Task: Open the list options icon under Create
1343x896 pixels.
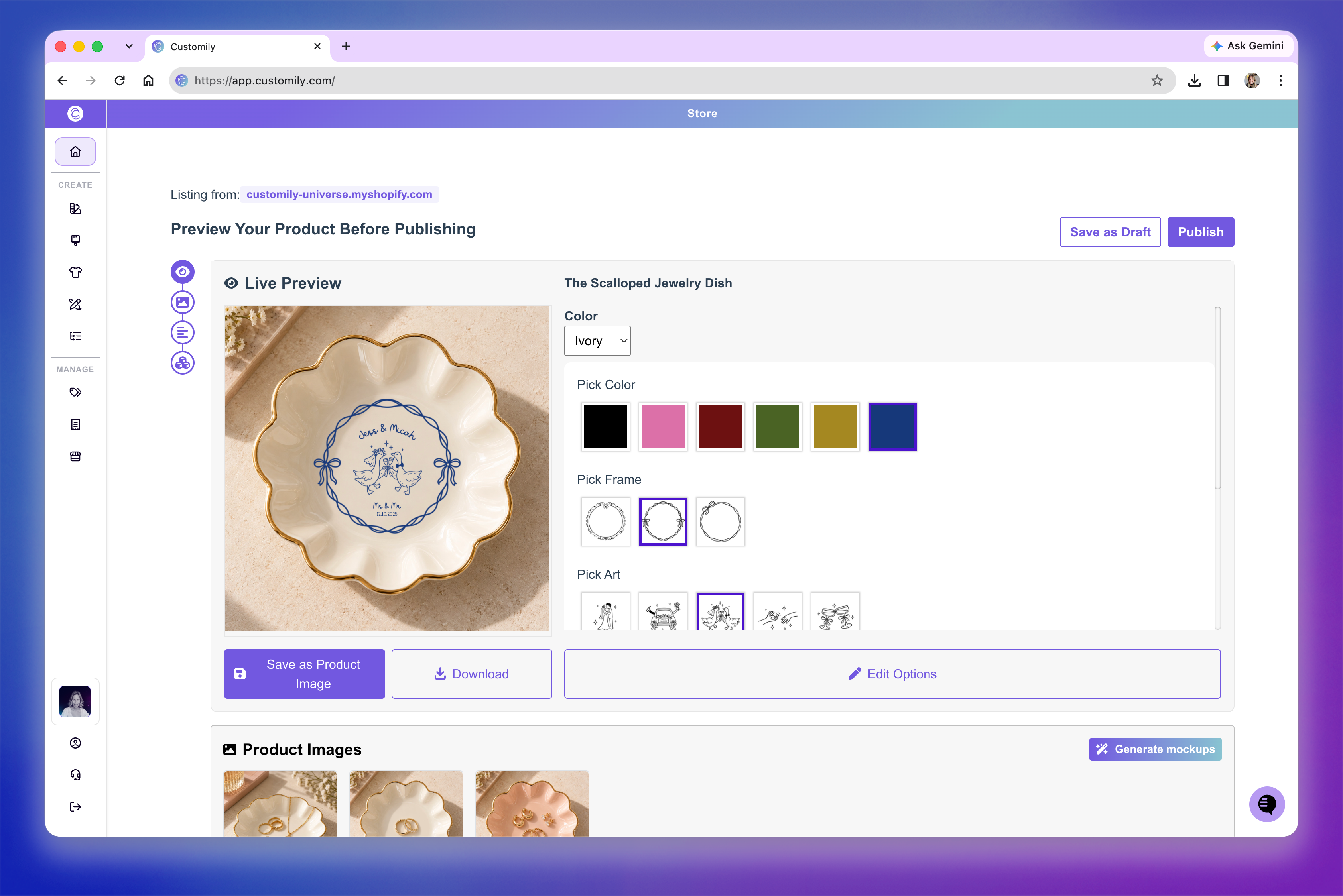Action: click(75, 336)
